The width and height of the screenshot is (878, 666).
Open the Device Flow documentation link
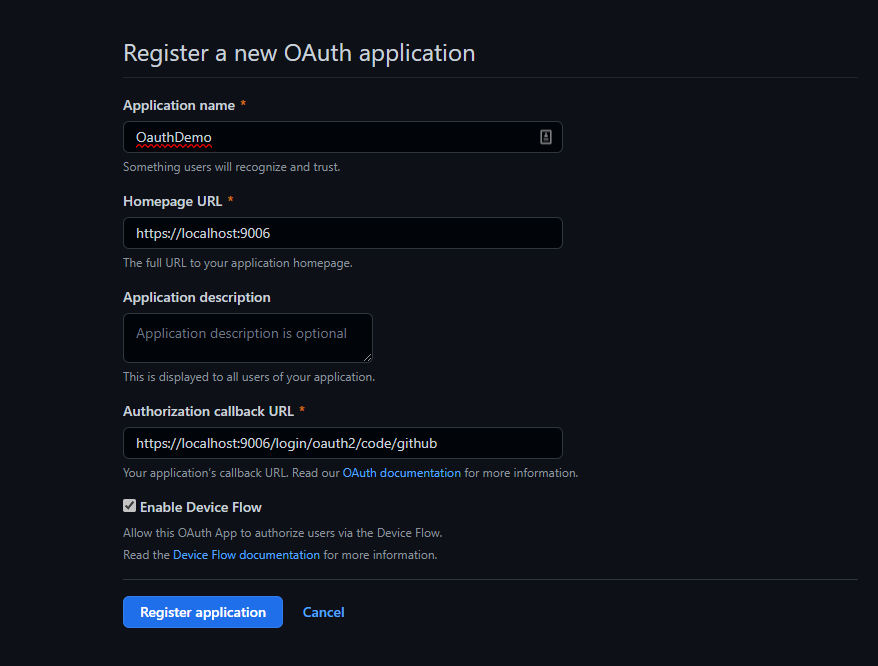coord(246,555)
